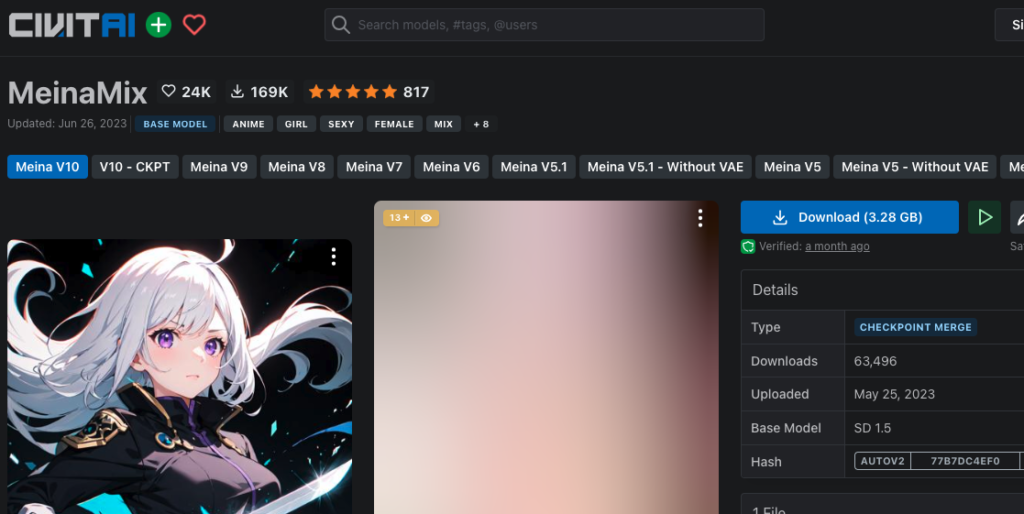Select the MIX tag
This screenshot has width=1024, height=514.
[443, 124]
